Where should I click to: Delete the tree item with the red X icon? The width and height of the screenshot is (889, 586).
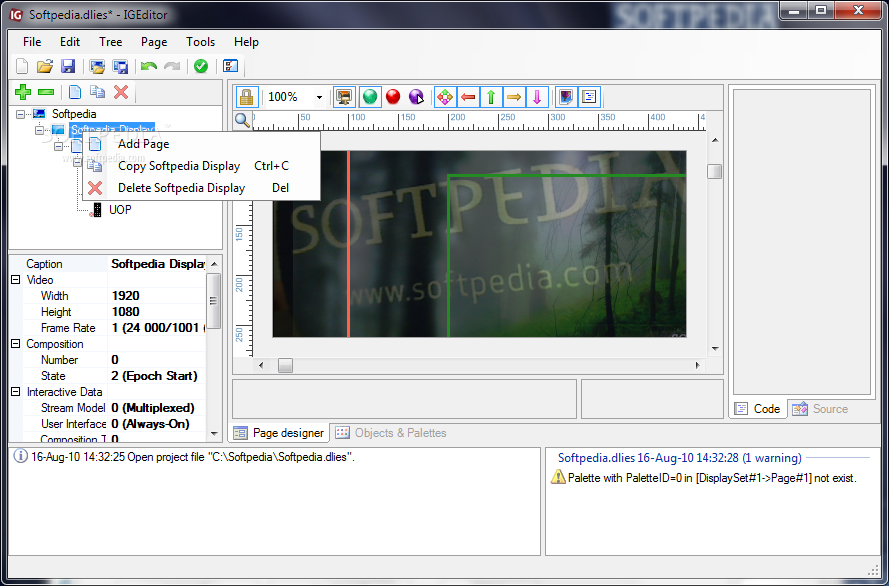[x=121, y=92]
